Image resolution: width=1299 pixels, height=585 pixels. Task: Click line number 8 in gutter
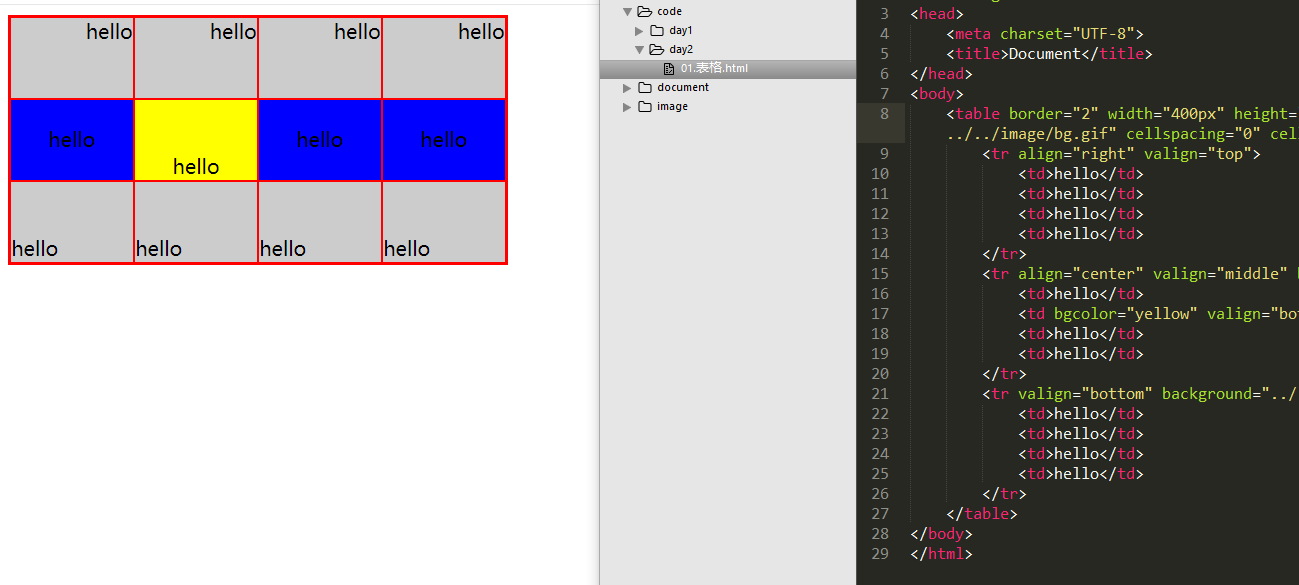[884, 114]
